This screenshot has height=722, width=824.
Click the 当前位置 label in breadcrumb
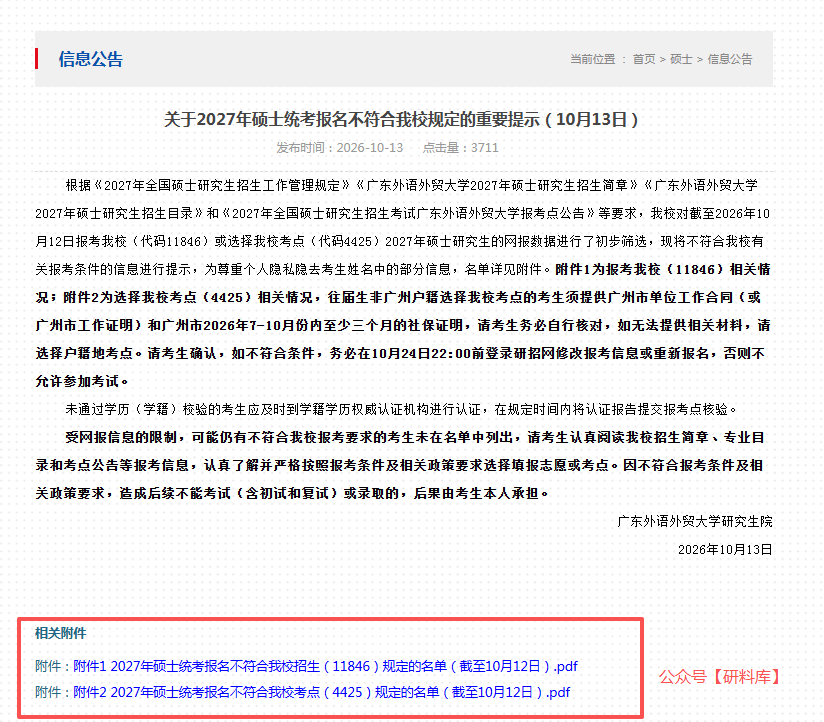[x=593, y=59]
